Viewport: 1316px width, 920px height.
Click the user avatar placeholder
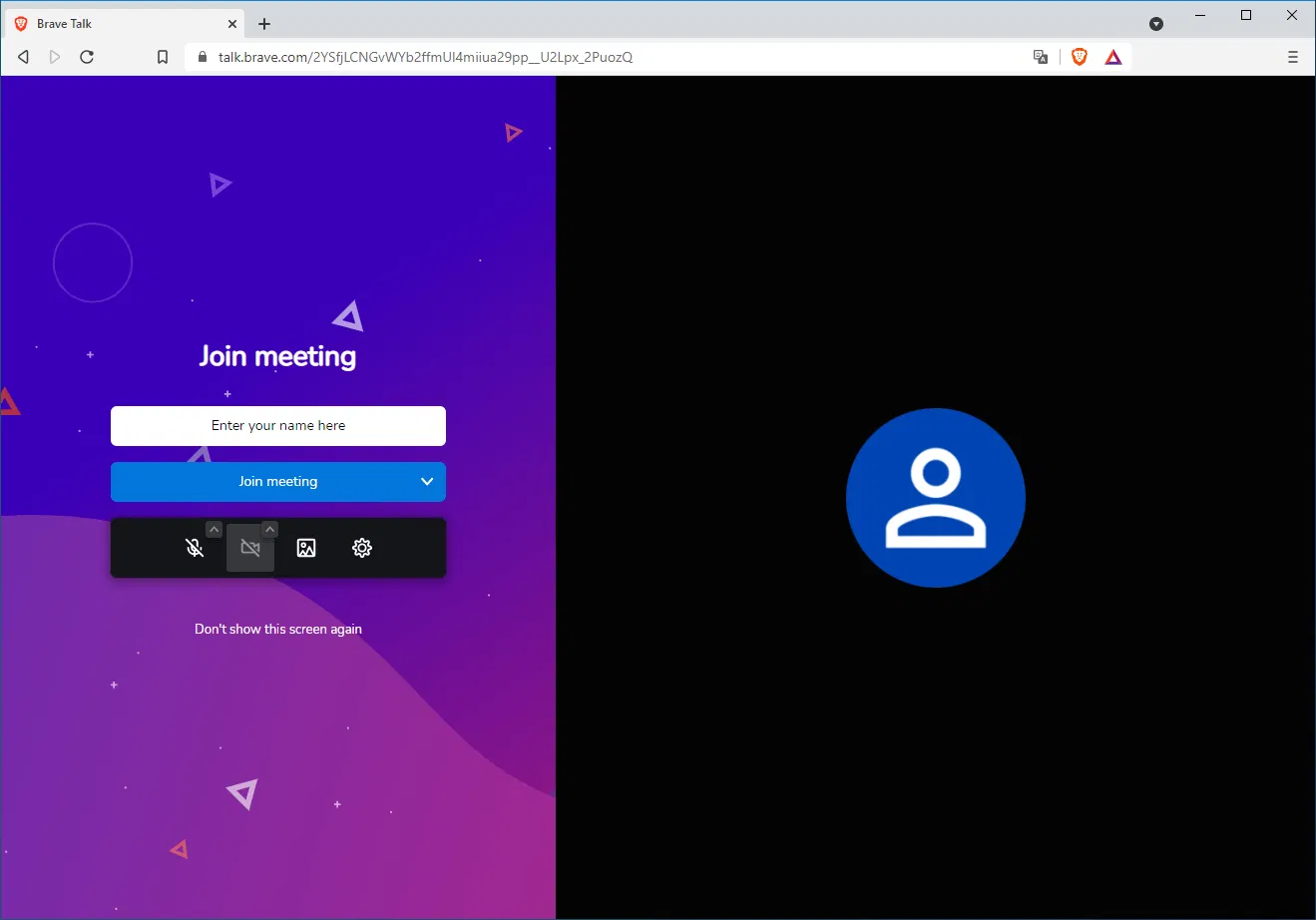(936, 498)
